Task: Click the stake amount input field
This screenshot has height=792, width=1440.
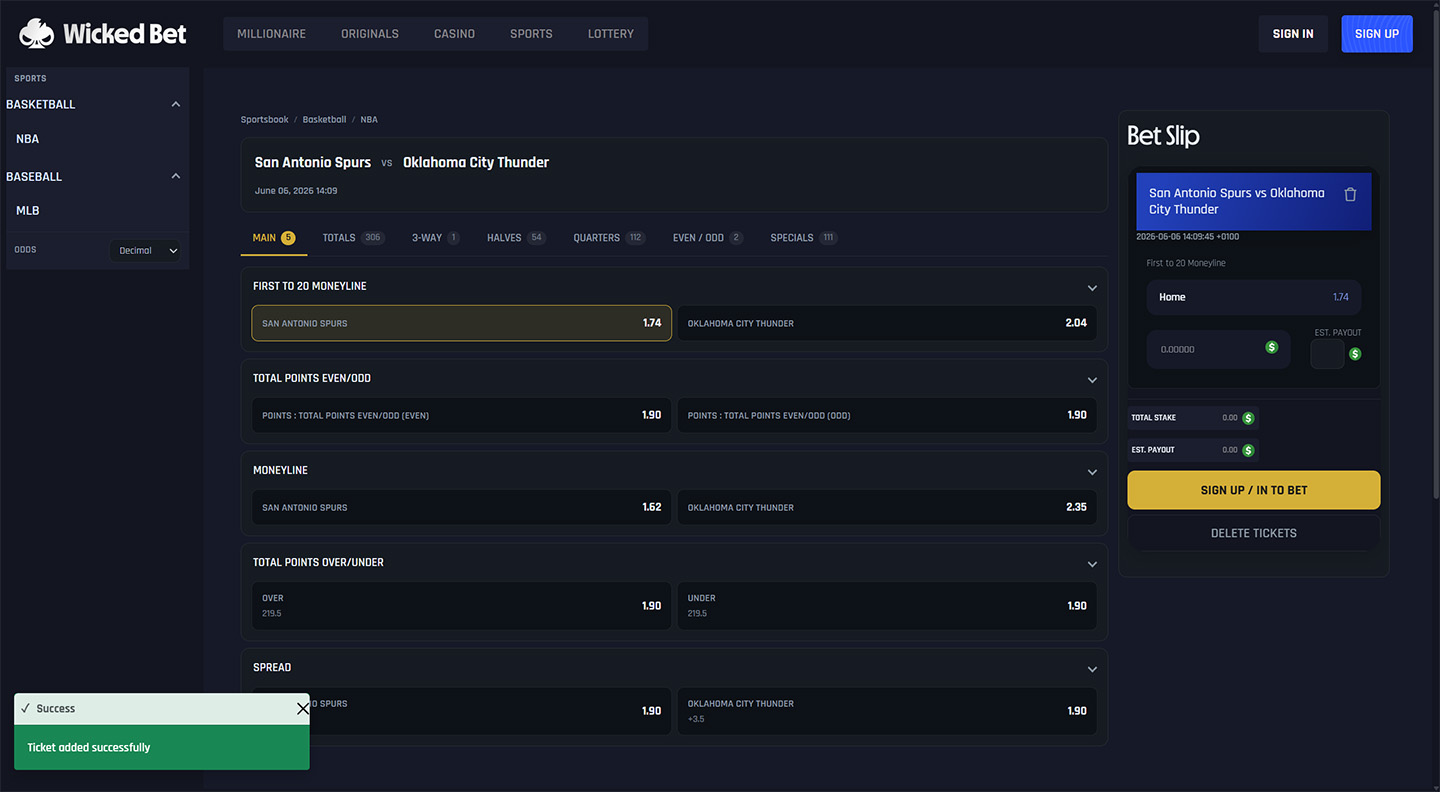Action: [x=1218, y=349]
